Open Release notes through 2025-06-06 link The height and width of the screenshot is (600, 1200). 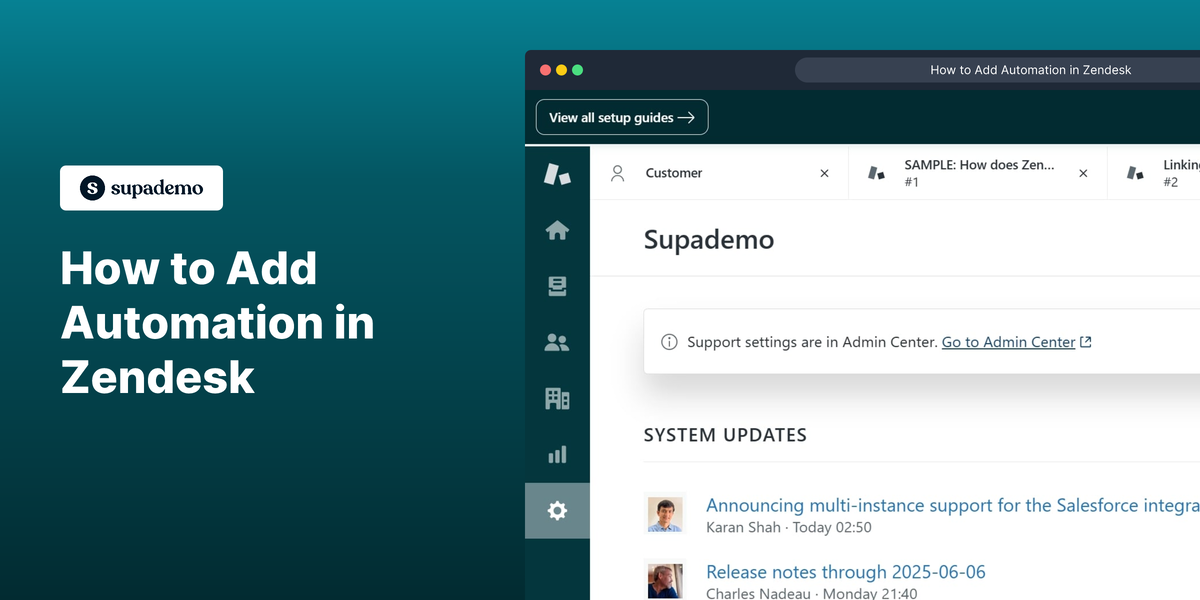[x=846, y=572]
